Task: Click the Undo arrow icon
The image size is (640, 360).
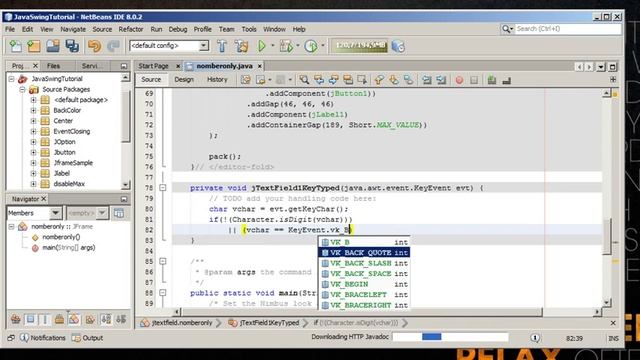Action: point(94,46)
